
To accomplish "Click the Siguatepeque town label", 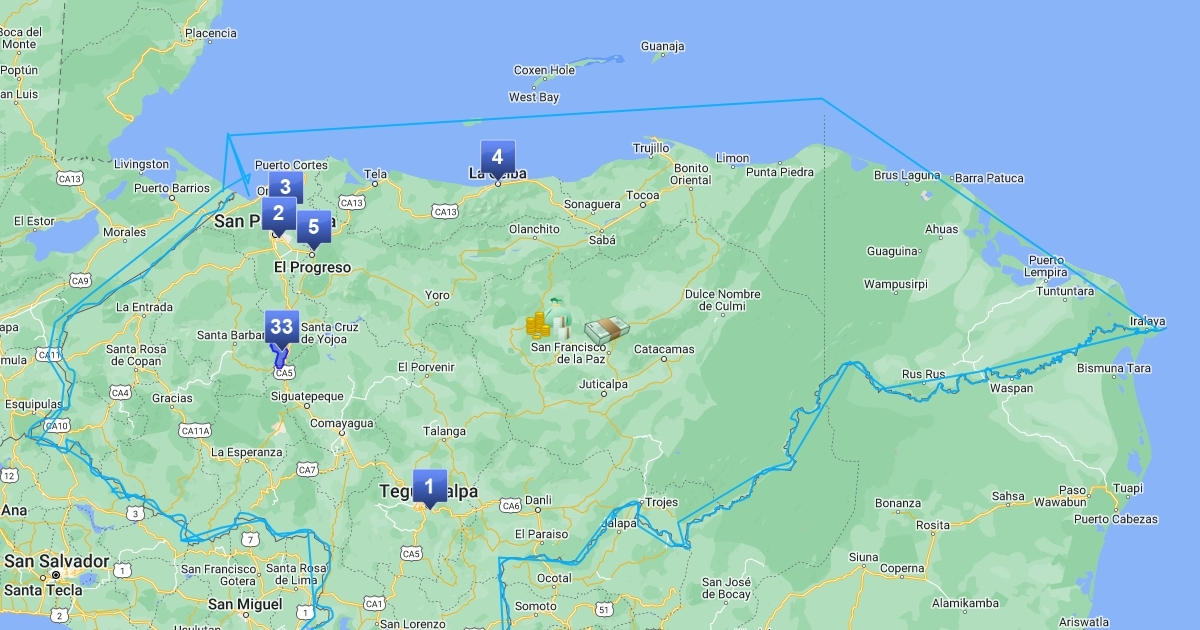I will (307, 396).
